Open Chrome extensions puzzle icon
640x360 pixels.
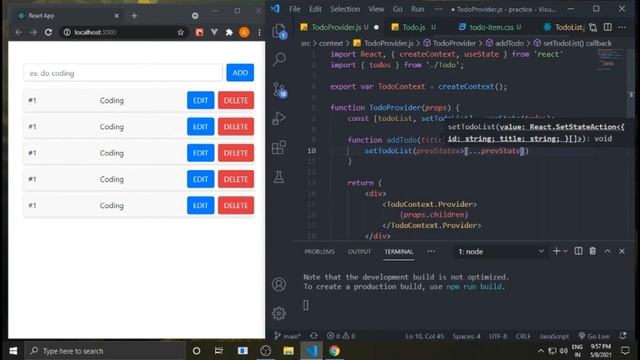229,32
